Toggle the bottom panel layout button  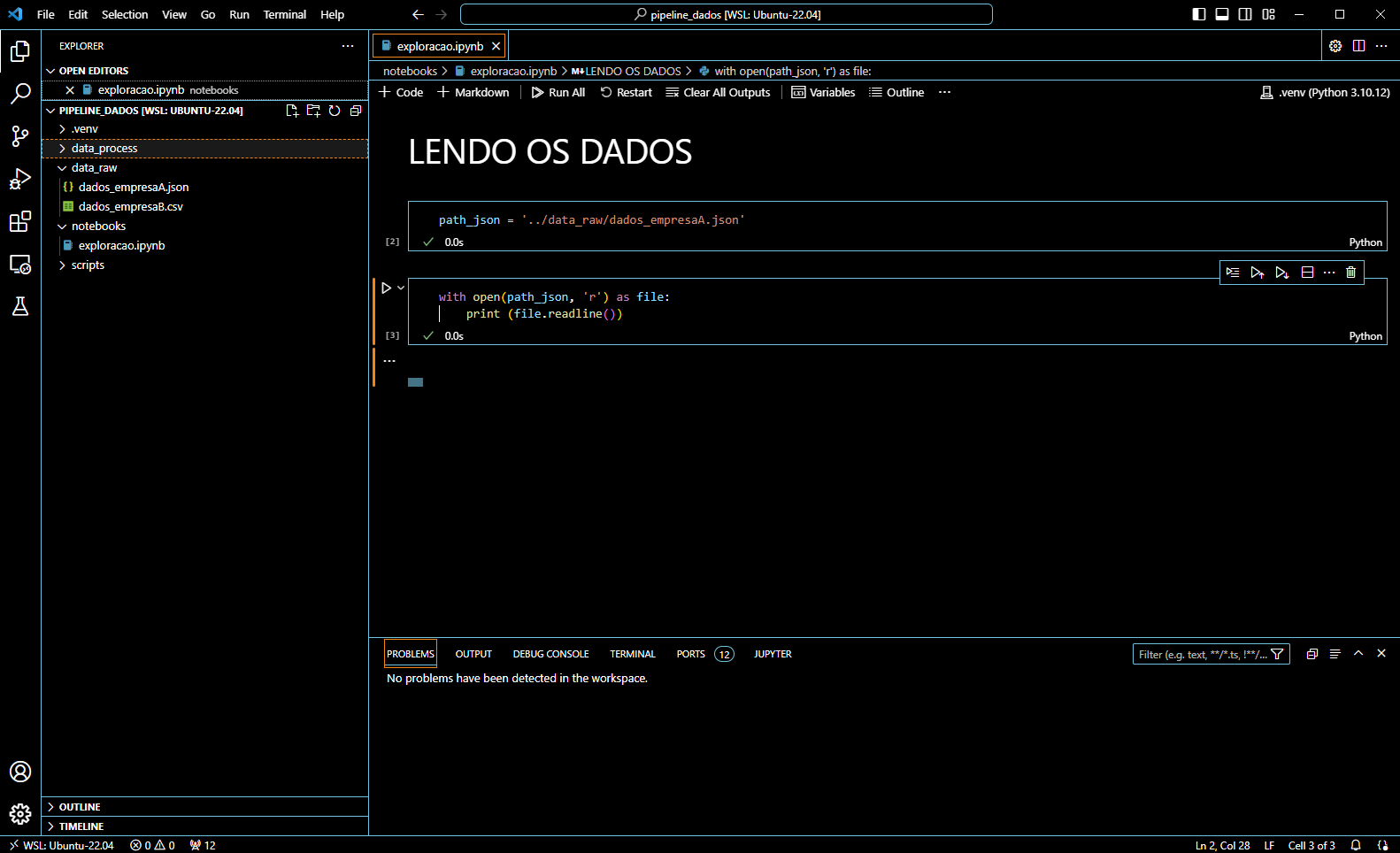pos(1222,14)
